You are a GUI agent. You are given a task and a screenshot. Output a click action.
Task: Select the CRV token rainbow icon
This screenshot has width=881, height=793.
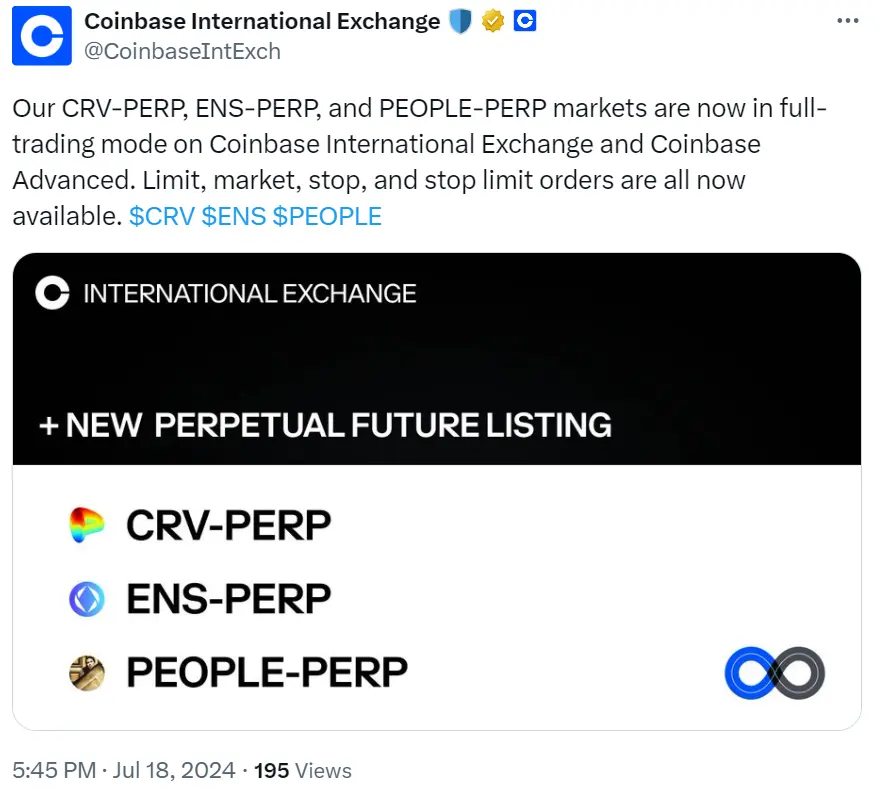tap(87, 524)
